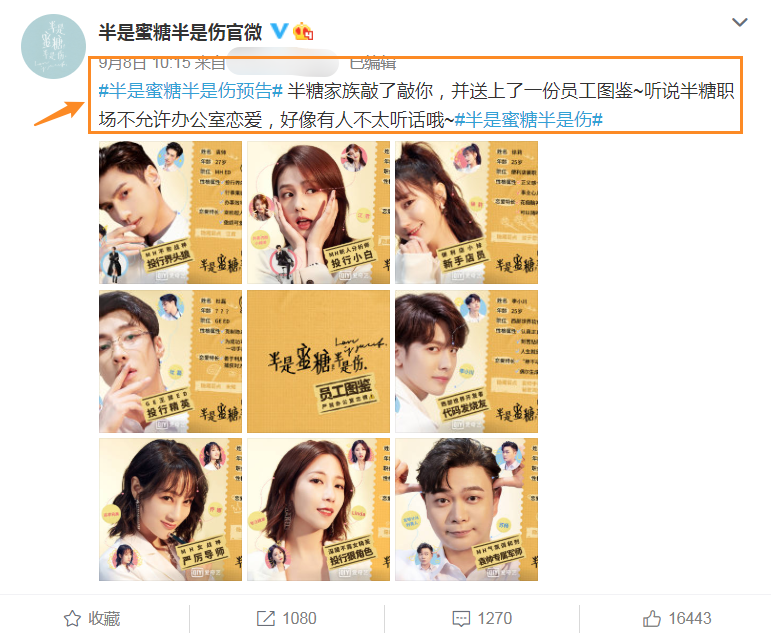
Task: Open the 投行界头狼 poster thumbnail
Action: [170, 212]
